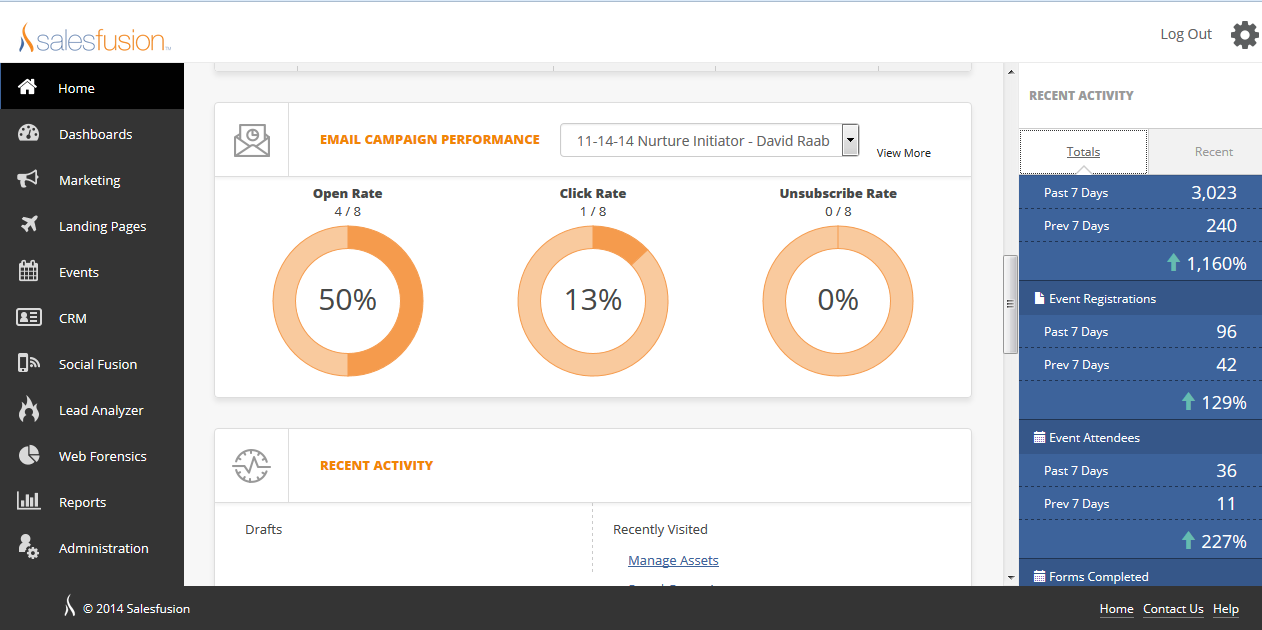Click the Reports bar chart icon
The height and width of the screenshot is (630, 1262).
point(28,501)
